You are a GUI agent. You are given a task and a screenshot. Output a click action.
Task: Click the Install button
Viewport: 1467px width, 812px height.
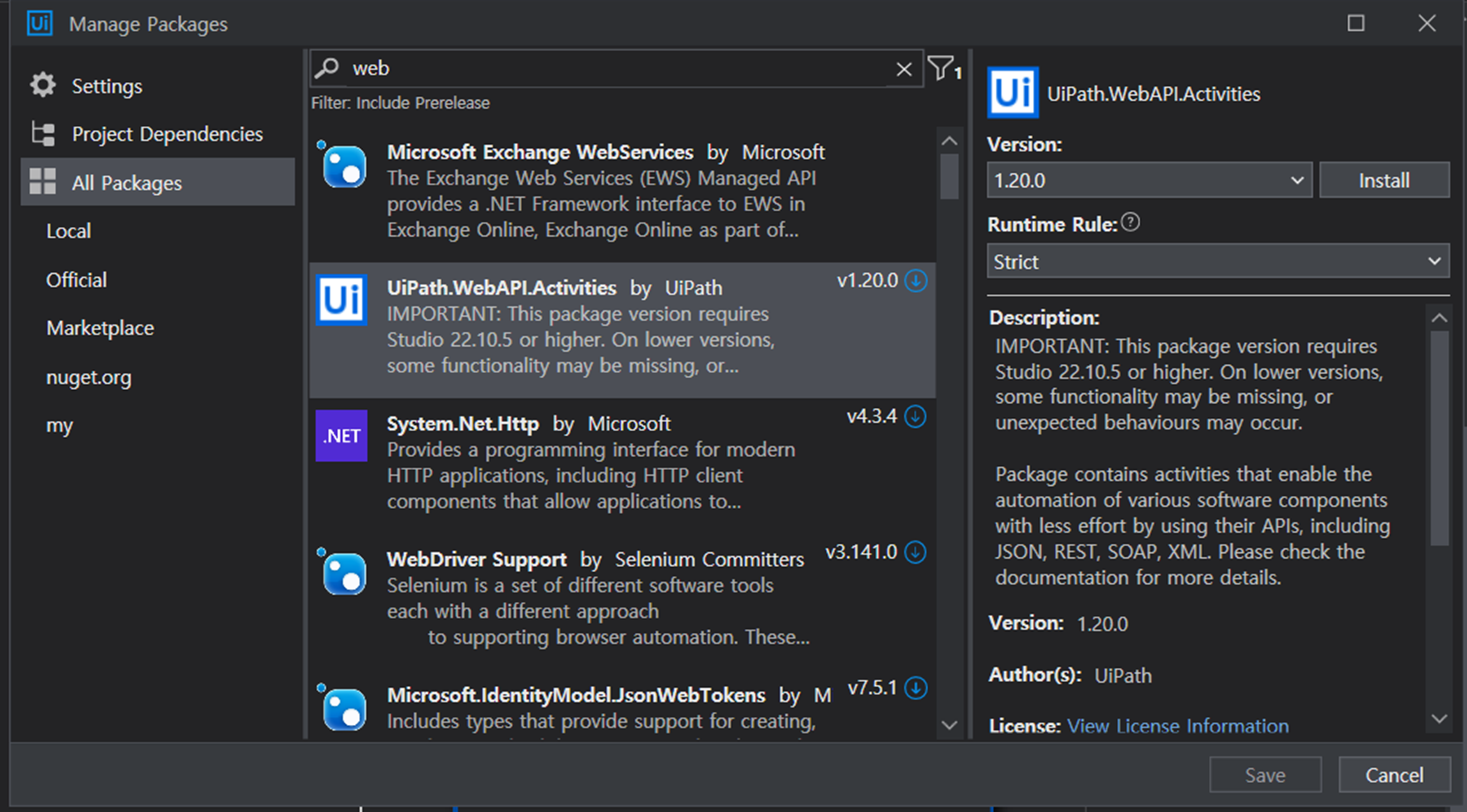[x=1384, y=180]
